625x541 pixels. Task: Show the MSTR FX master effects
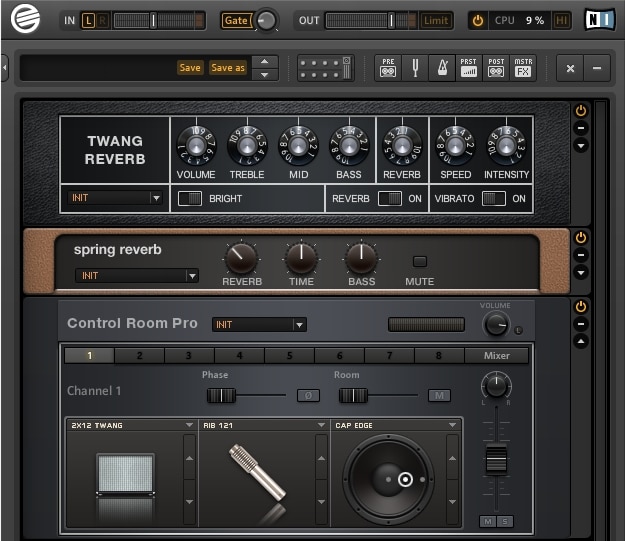[x=523, y=68]
